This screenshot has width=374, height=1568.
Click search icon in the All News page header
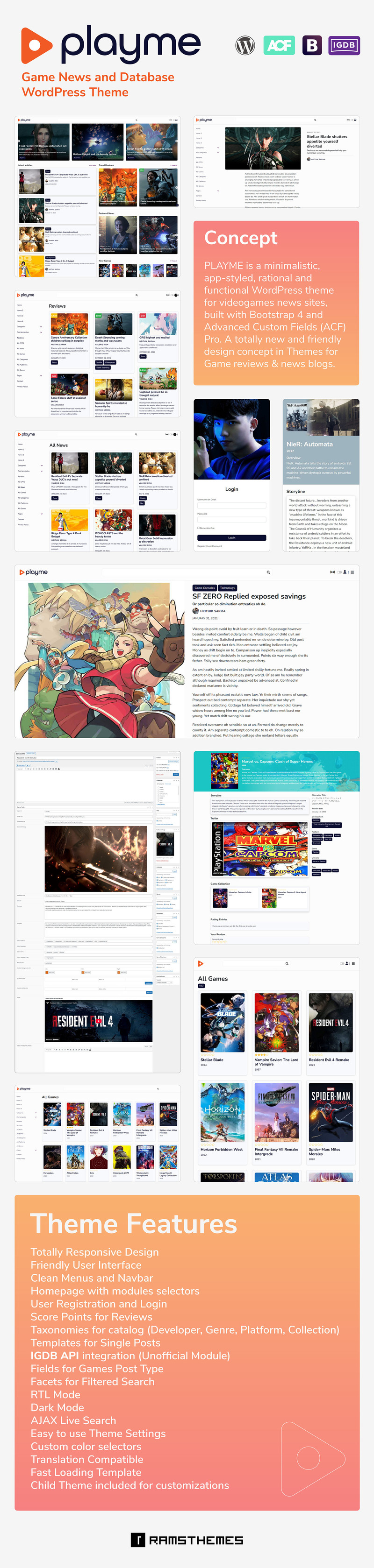tap(137, 435)
